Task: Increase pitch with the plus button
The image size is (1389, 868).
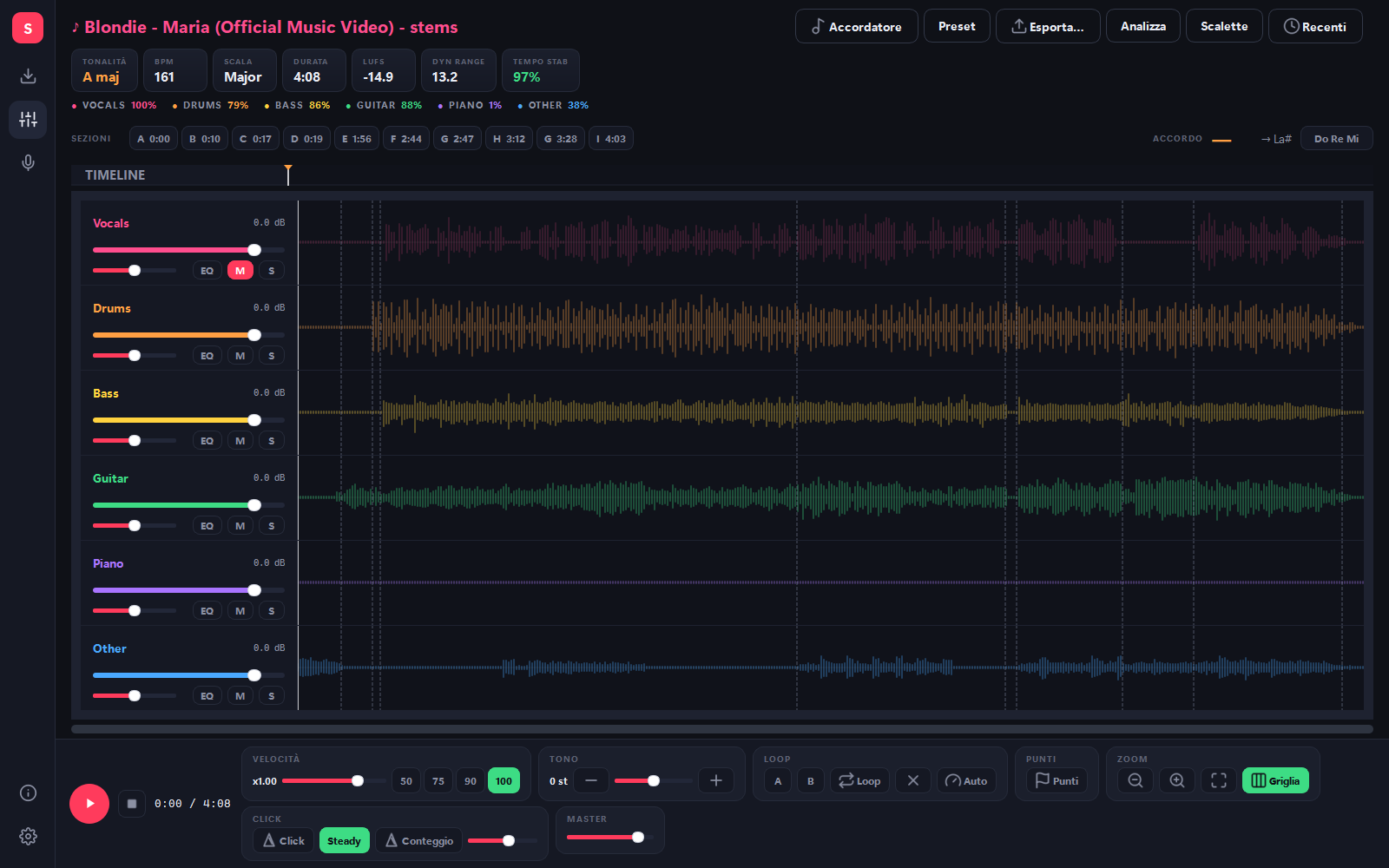Action: click(x=716, y=780)
